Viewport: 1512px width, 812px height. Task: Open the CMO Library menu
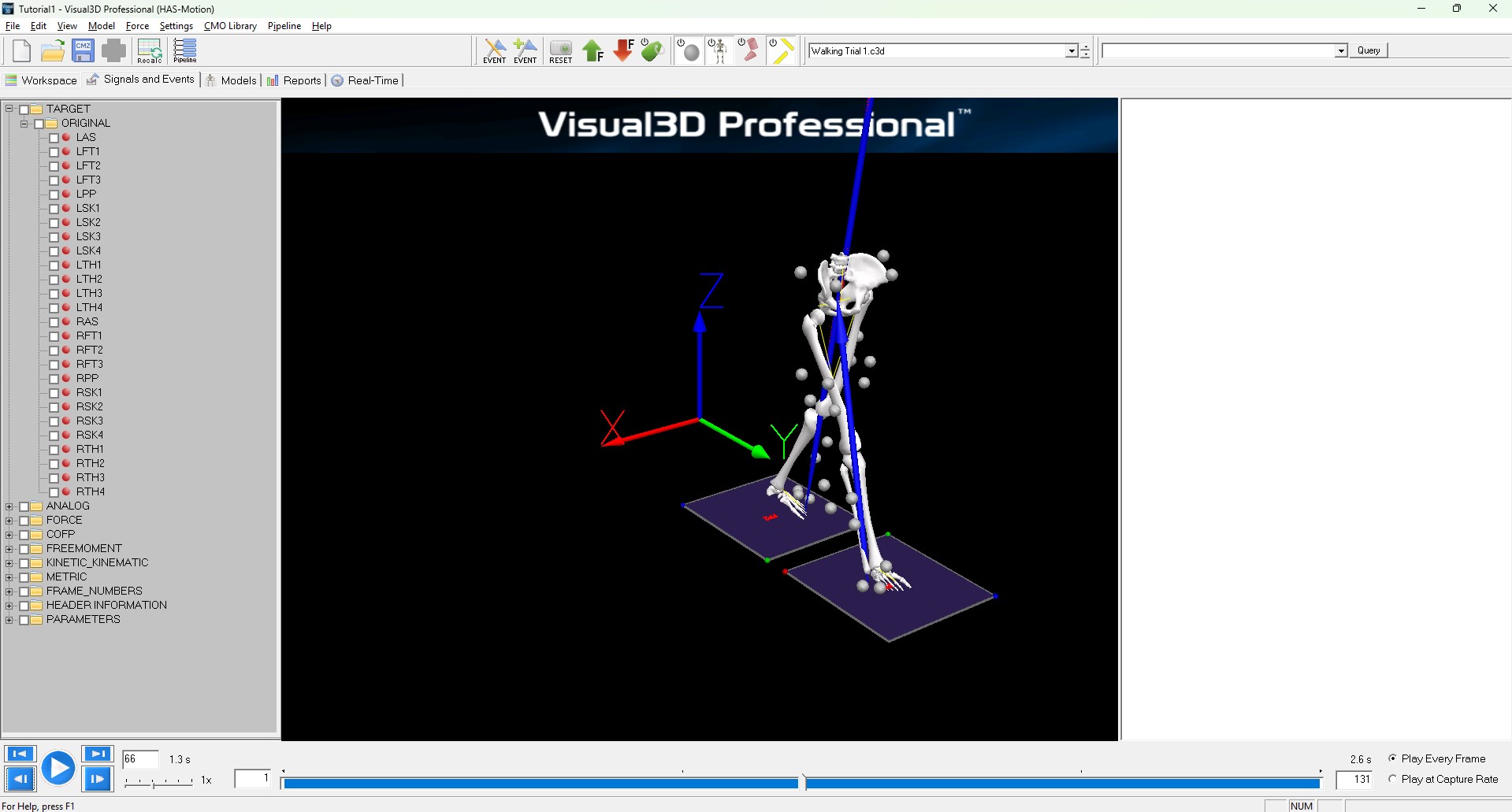click(x=230, y=26)
